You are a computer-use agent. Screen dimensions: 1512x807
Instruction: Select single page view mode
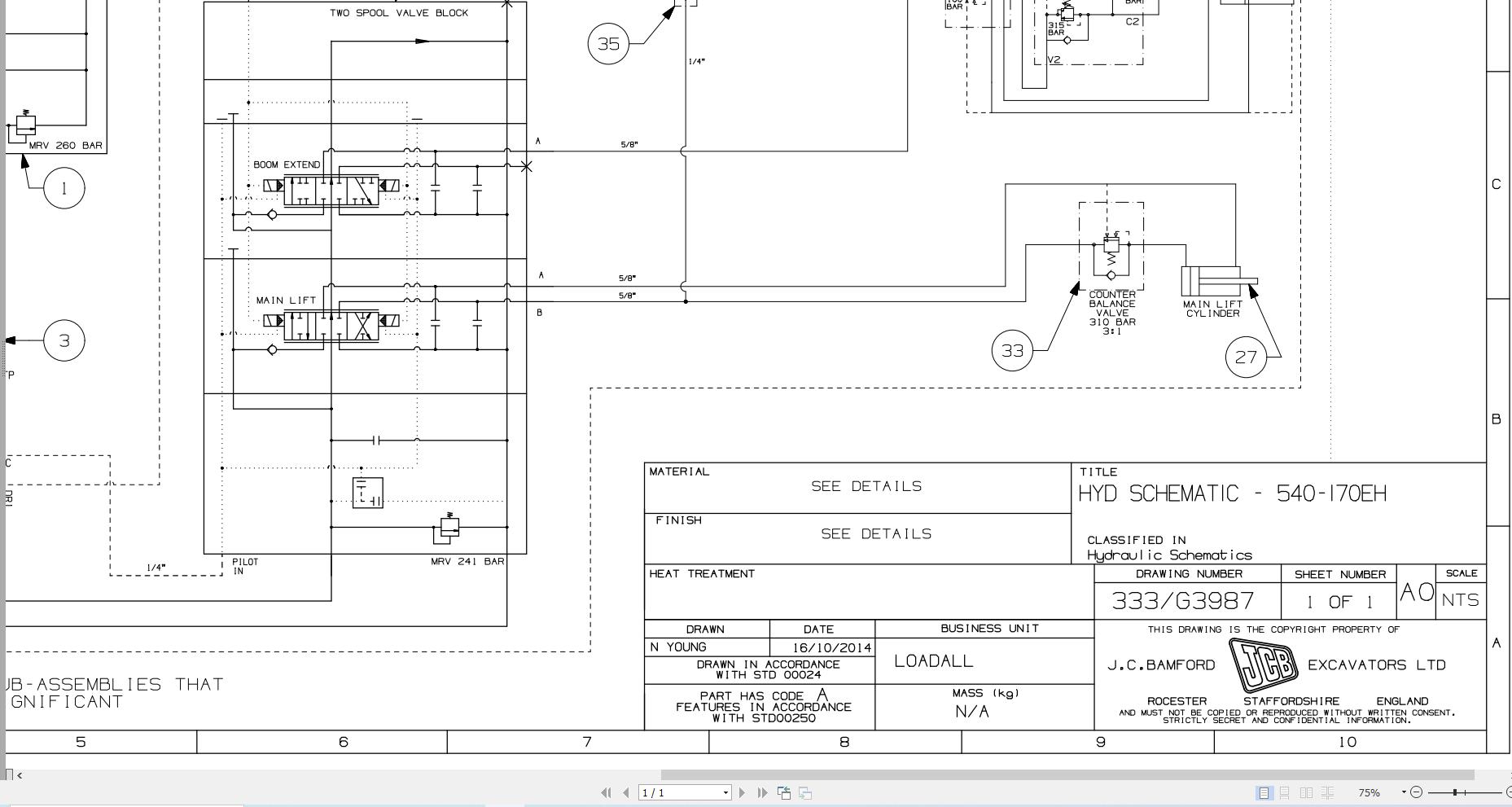click(x=1264, y=792)
